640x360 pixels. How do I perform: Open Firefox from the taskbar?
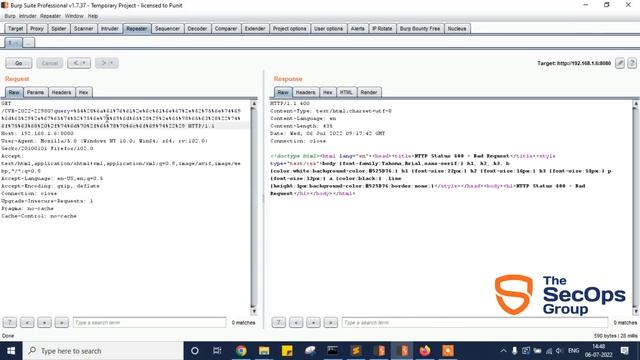click(425, 351)
